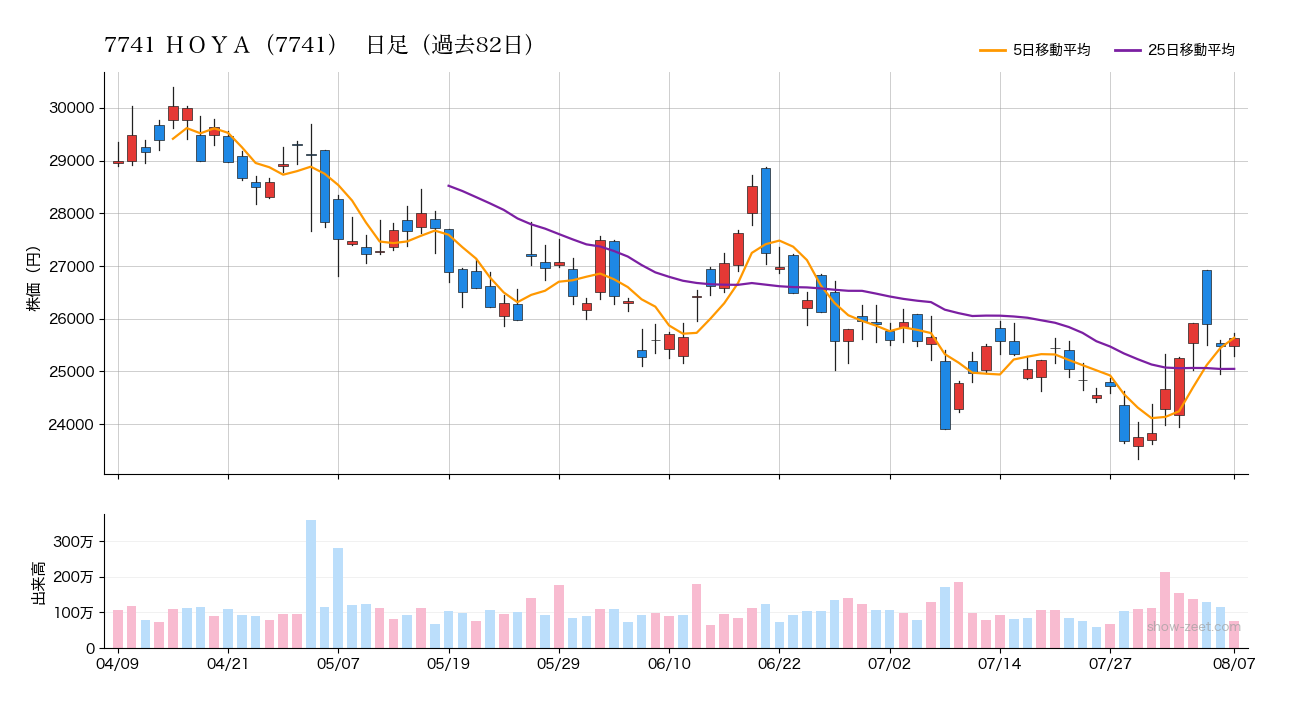The width and height of the screenshot is (1300, 720).
Task: Select the 29000 price tick label
Action: [71, 161]
